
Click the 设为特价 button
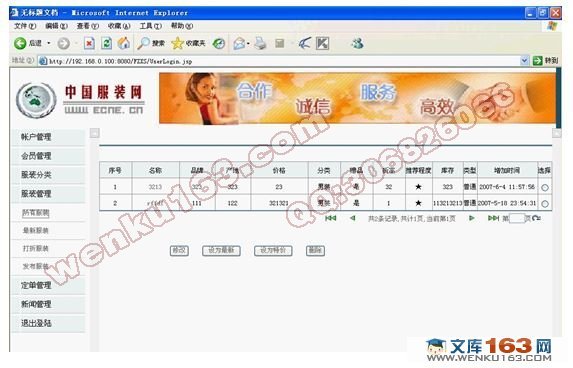273,251
